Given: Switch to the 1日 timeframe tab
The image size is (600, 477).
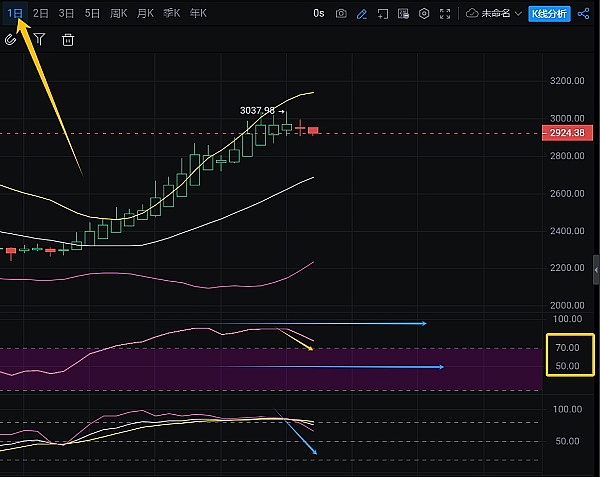Looking at the screenshot, I should pyautogui.click(x=15, y=14).
